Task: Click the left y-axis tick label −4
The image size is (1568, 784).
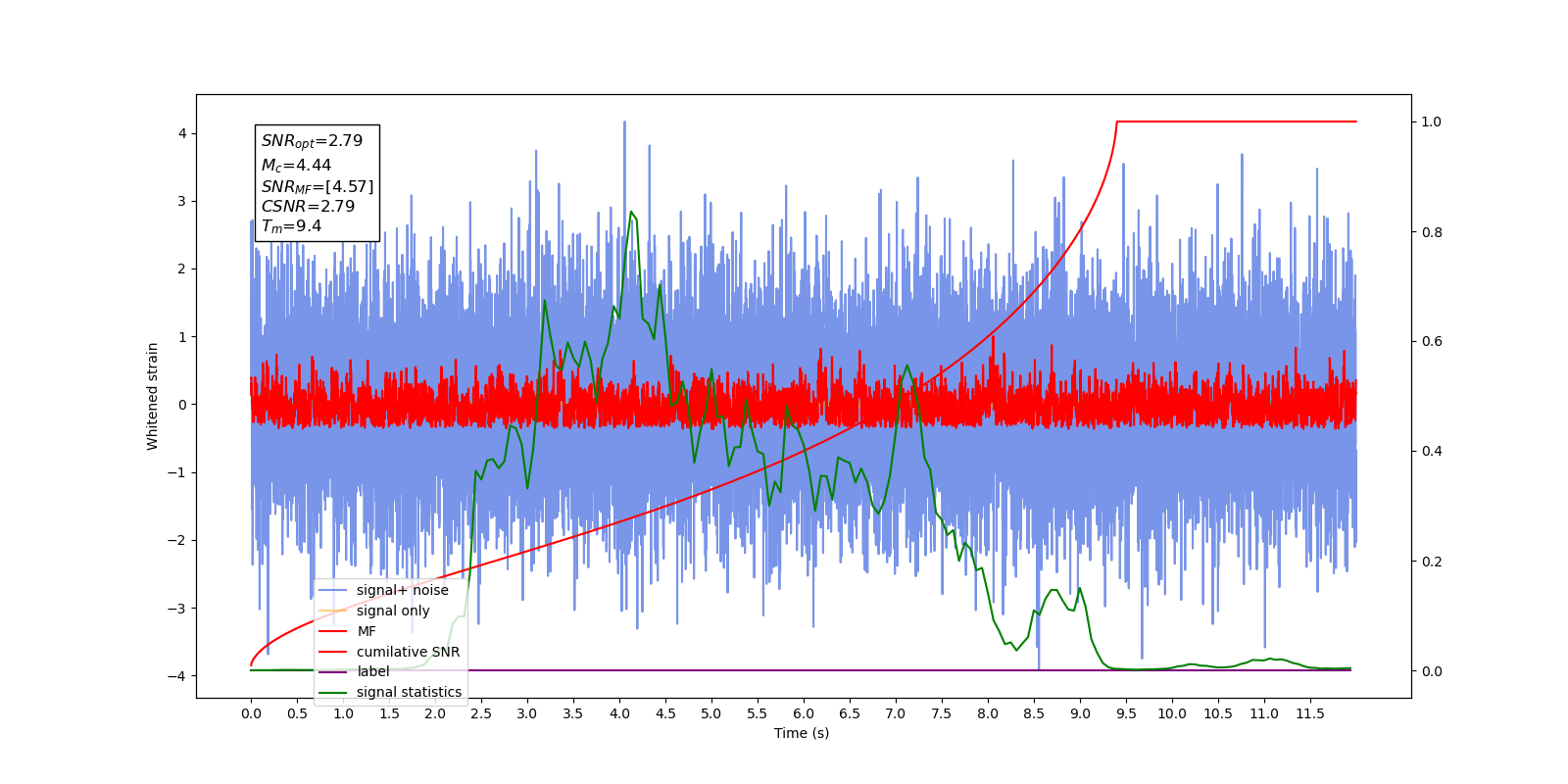Action: point(178,676)
